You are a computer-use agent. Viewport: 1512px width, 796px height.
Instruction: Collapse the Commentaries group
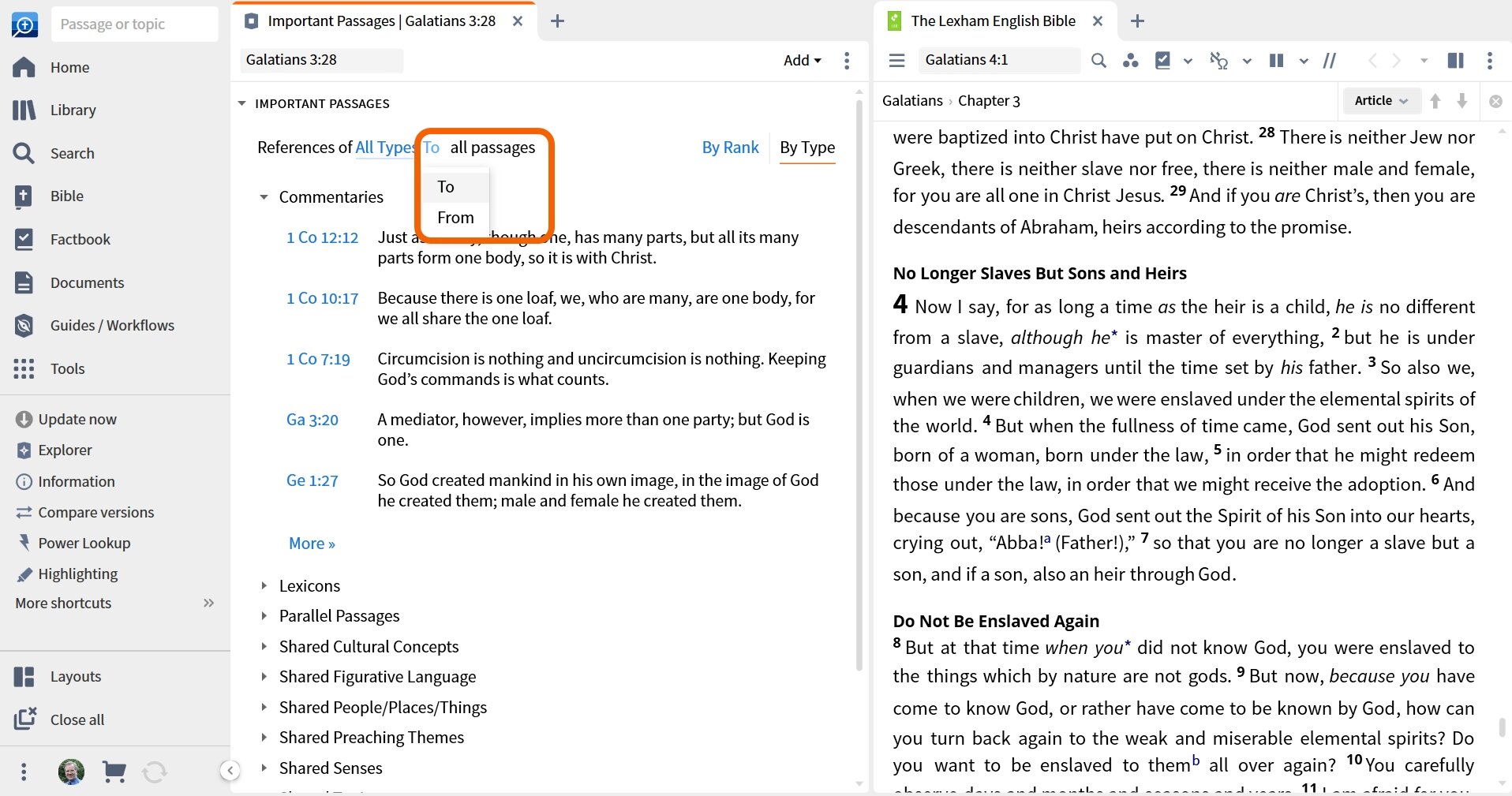[264, 197]
